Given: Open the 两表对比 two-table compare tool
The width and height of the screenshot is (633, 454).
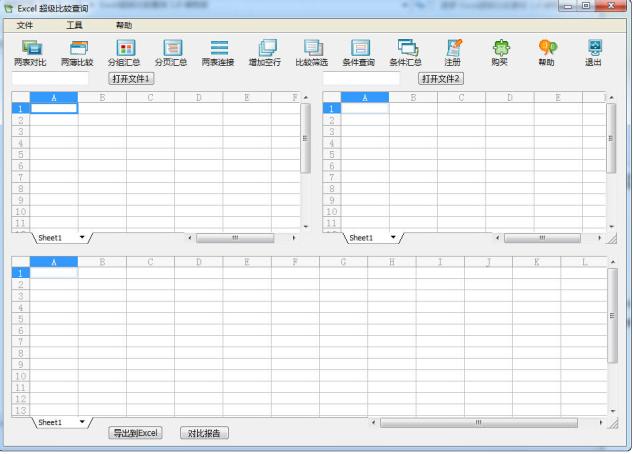Looking at the screenshot, I should pos(30,53).
